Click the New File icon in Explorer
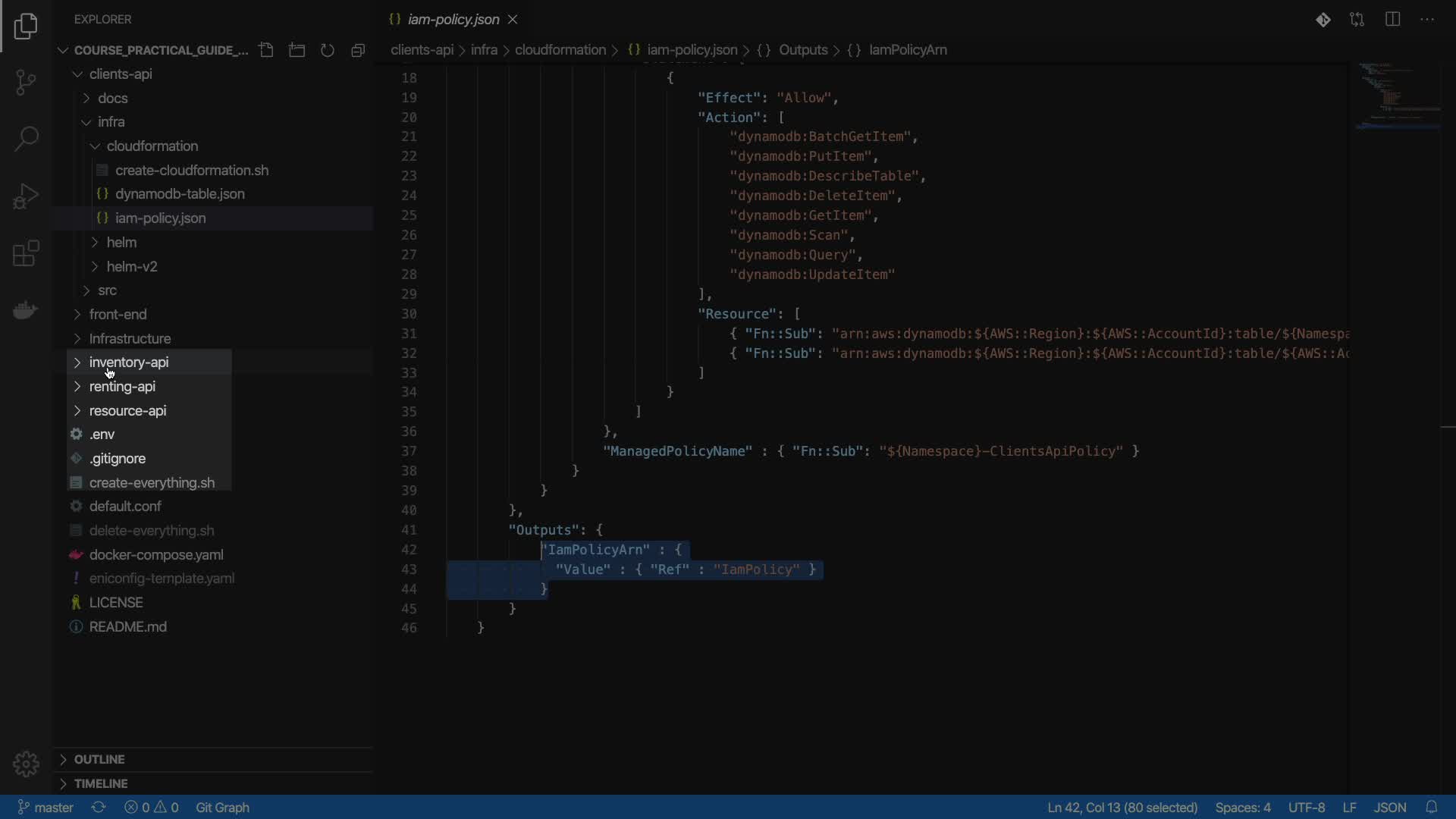The height and width of the screenshot is (819, 1456). [x=266, y=50]
